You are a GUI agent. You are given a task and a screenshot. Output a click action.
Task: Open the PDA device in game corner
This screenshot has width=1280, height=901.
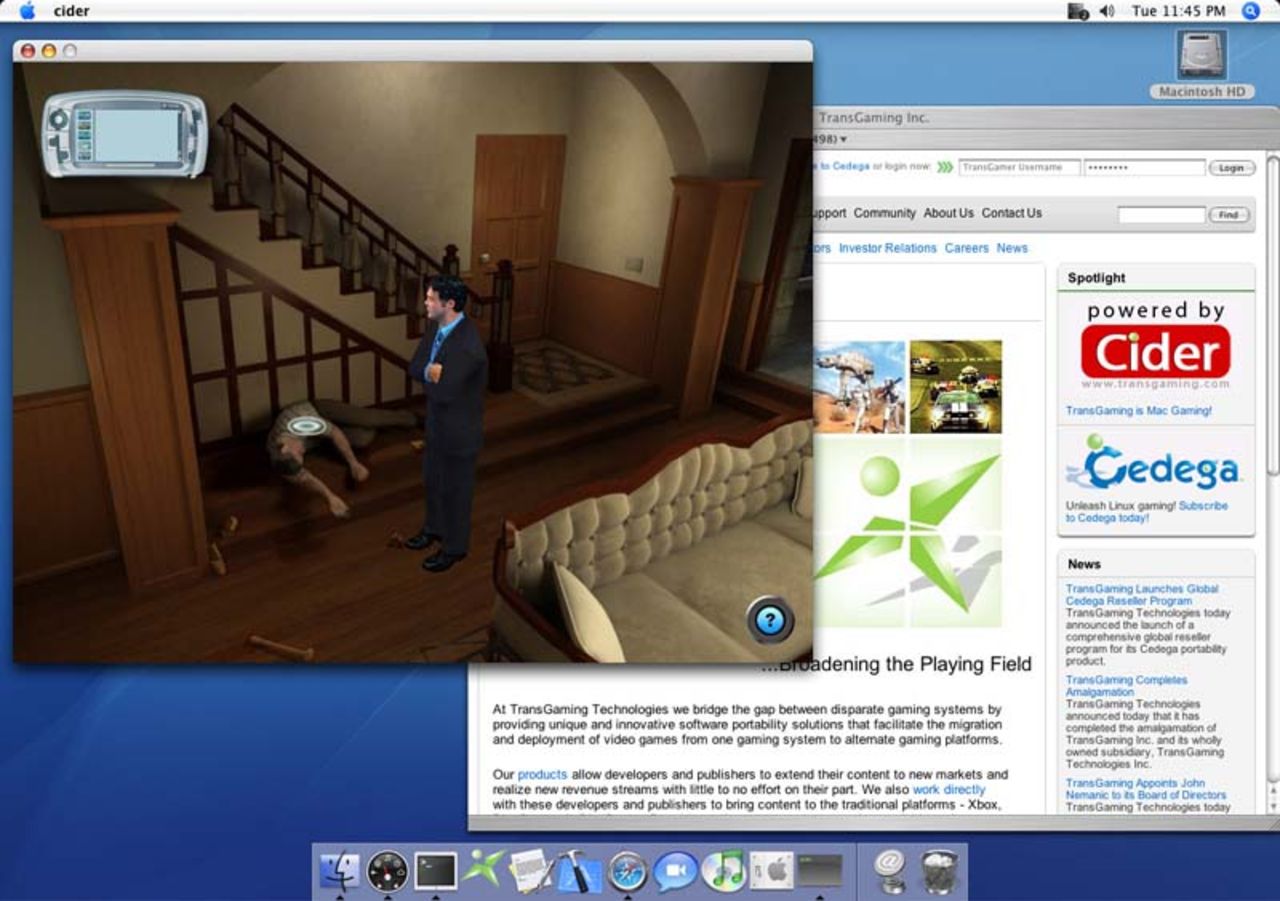click(x=125, y=134)
